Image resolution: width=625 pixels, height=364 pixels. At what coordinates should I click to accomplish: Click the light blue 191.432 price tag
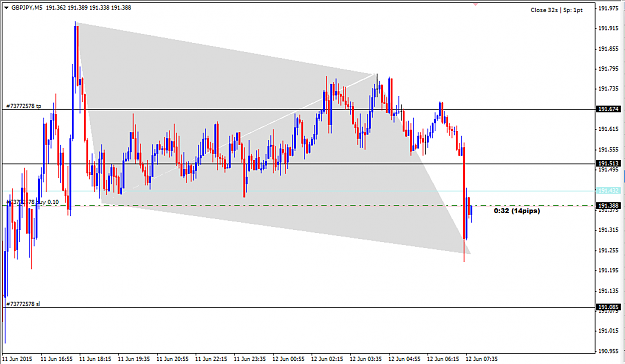tap(608, 191)
